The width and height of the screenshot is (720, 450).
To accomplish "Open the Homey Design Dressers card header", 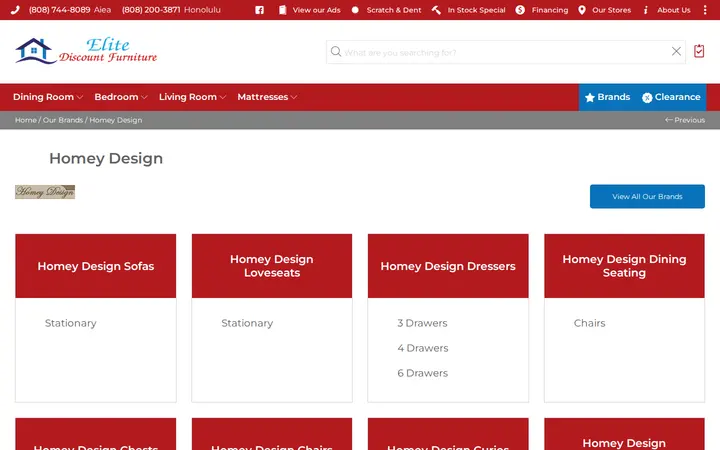I will click(448, 266).
